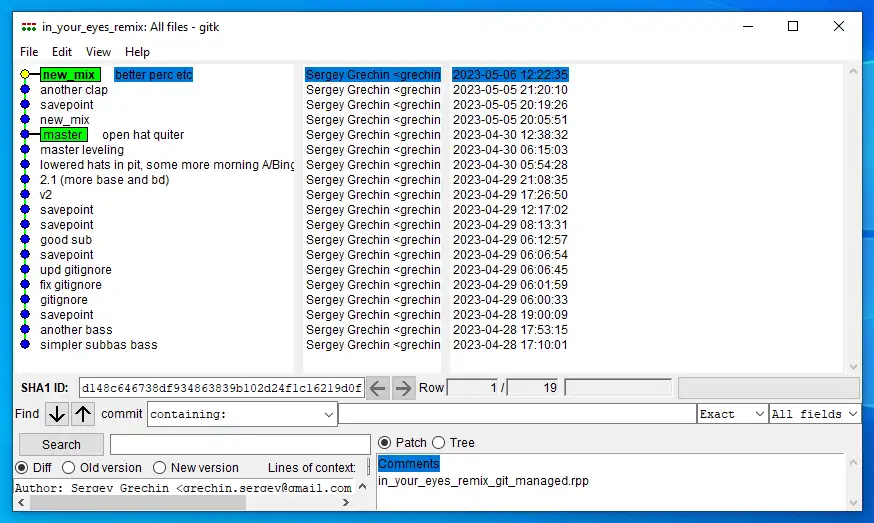
Task: Open the Help menu
Action: [137, 52]
